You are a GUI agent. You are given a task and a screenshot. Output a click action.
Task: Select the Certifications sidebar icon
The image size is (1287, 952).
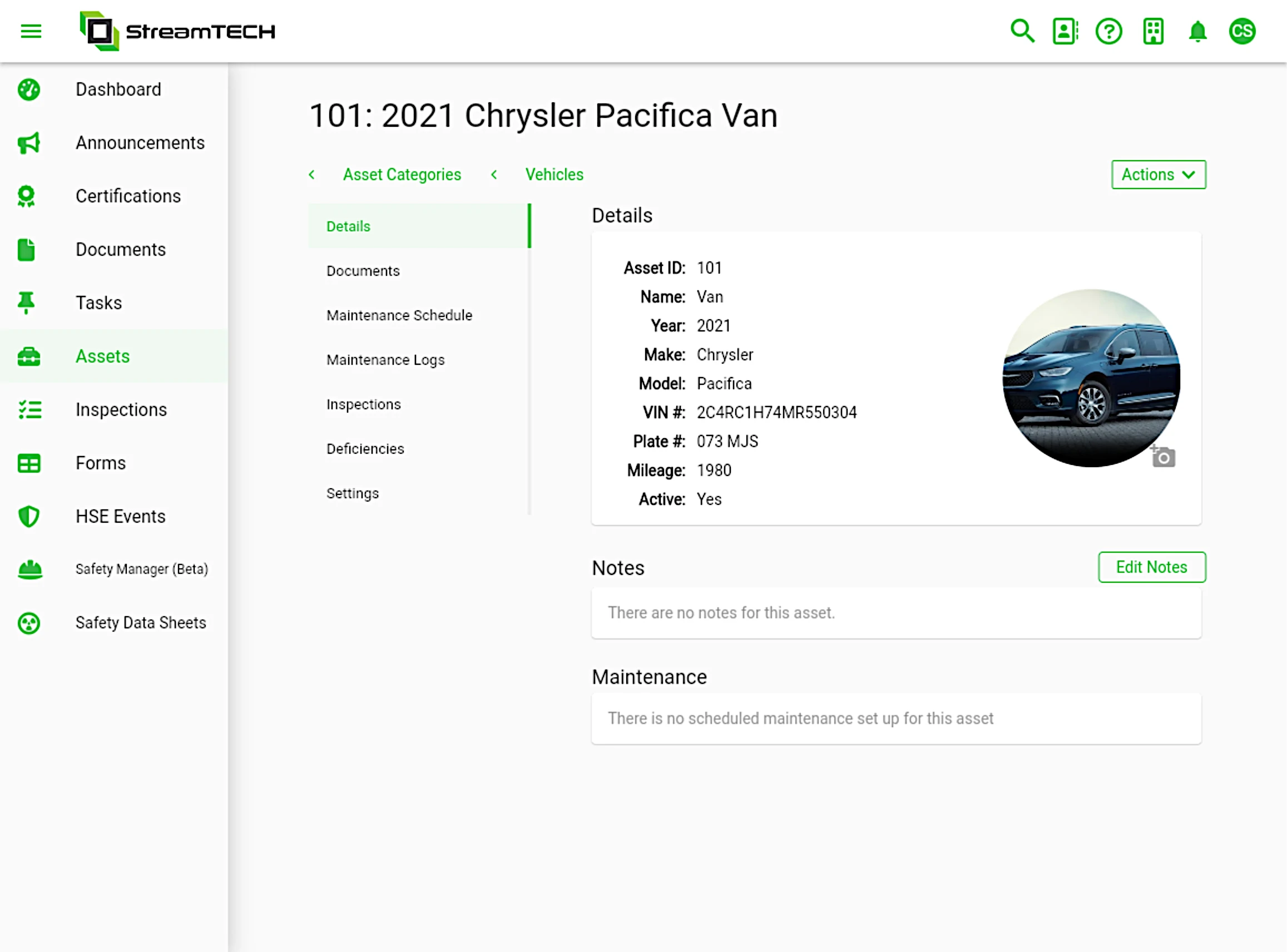(28, 196)
